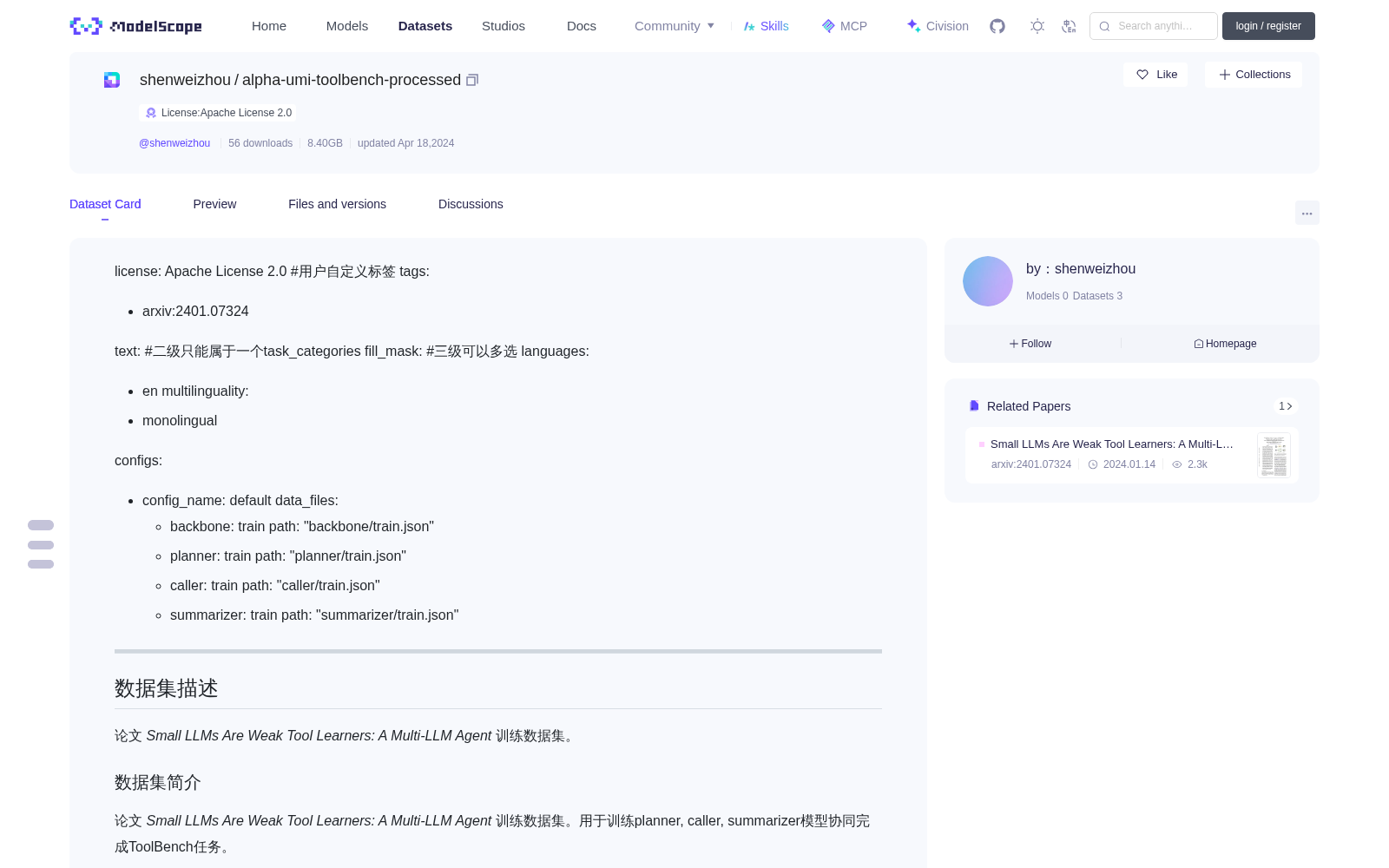Click the '56 downloads' text
The height and width of the screenshot is (868, 1389).
pos(260,143)
